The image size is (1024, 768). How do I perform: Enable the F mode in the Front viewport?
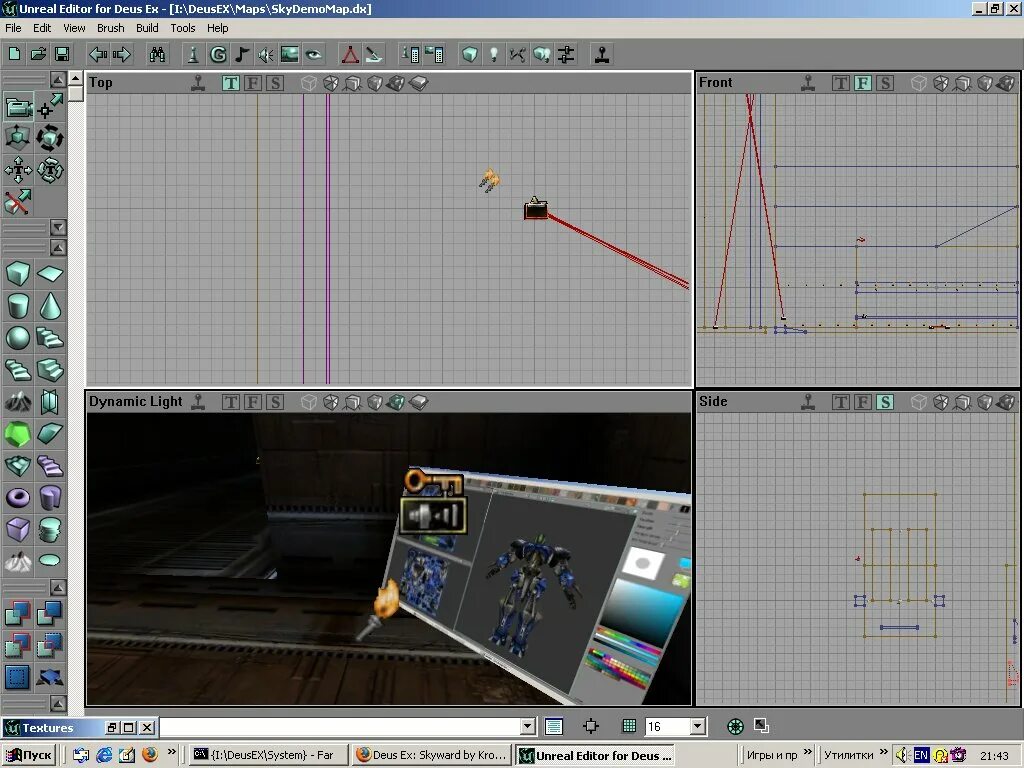point(862,83)
